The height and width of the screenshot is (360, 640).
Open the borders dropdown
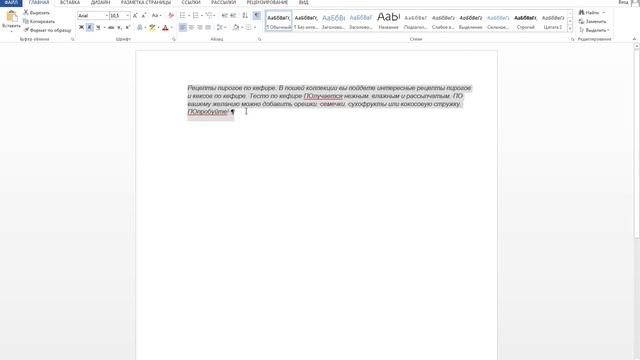pos(255,28)
